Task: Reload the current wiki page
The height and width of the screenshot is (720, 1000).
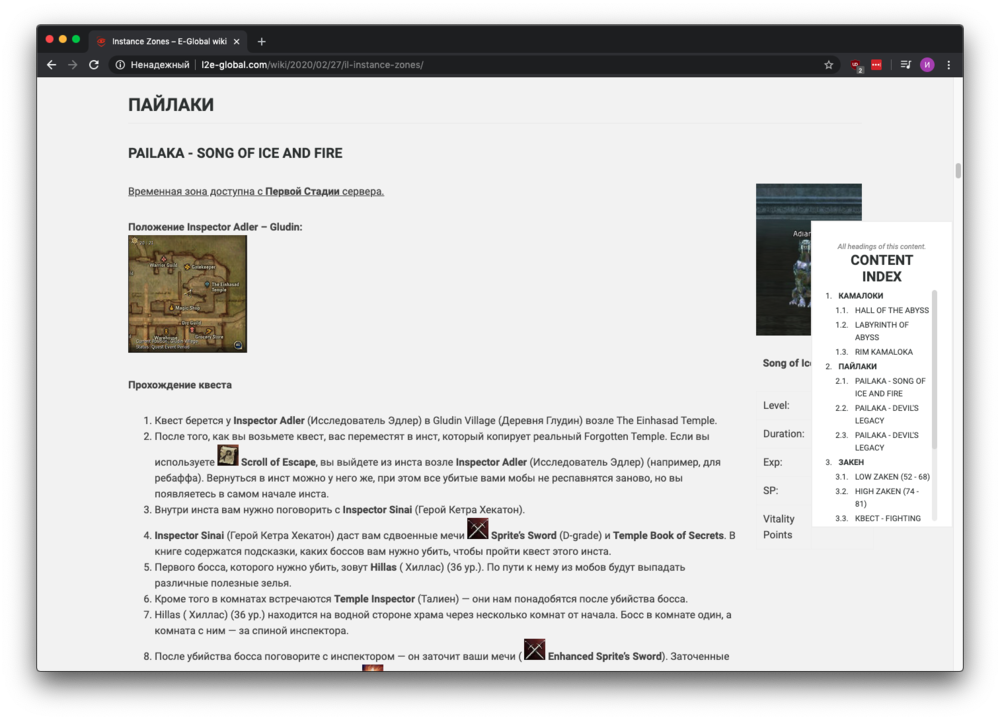Action: click(x=94, y=65)
